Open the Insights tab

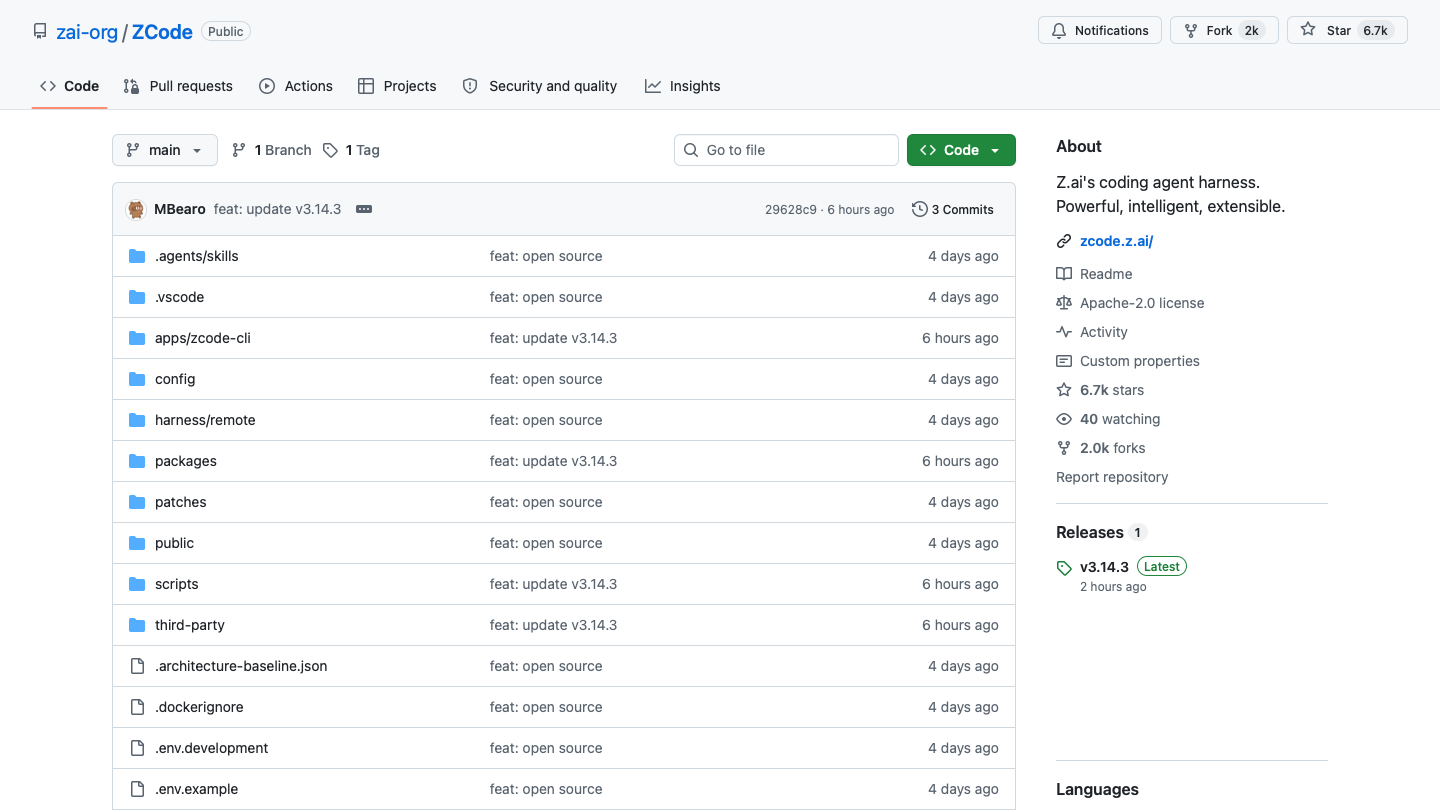[x=683, y=86]
